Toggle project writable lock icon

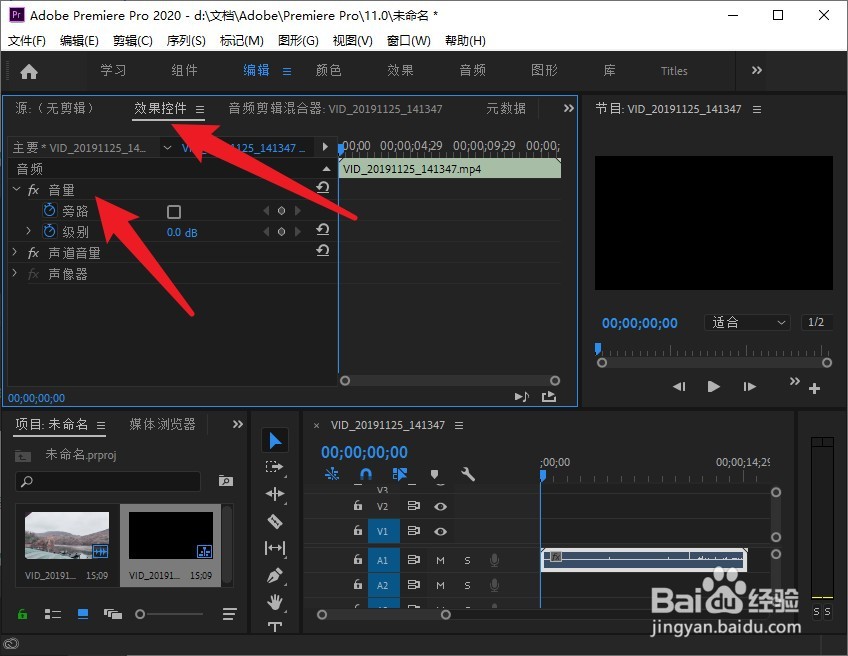pos(22,614)
